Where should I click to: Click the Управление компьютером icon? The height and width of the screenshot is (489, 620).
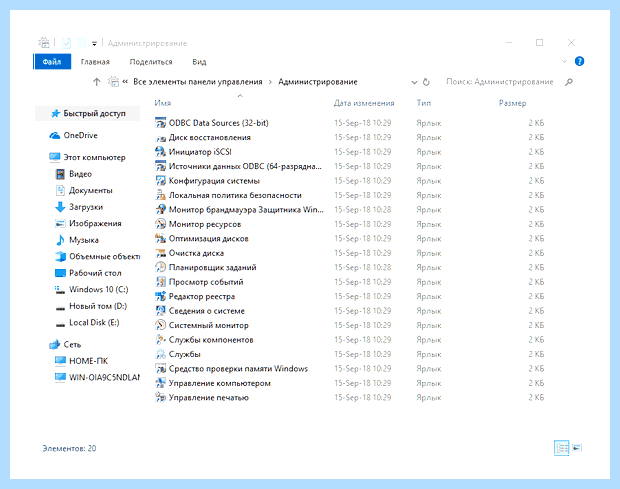(x=160, y=383)
